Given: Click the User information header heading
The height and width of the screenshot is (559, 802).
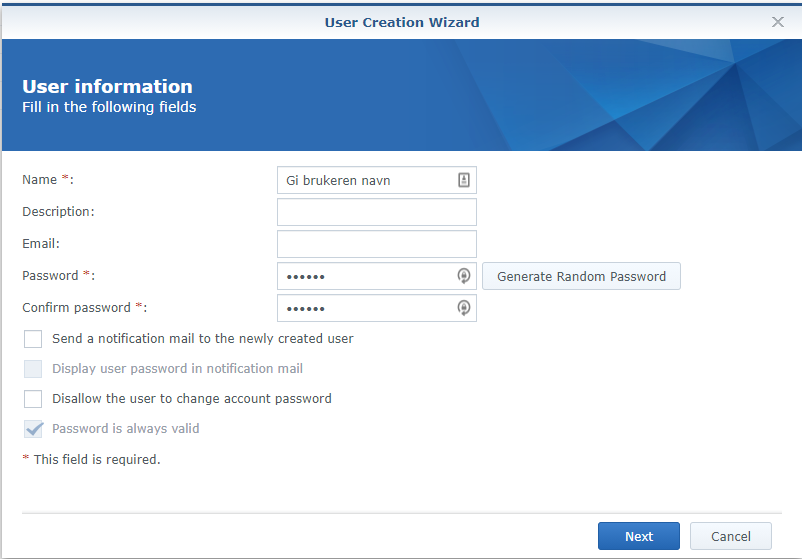Looking at the screenshot, I should (107, 87).
